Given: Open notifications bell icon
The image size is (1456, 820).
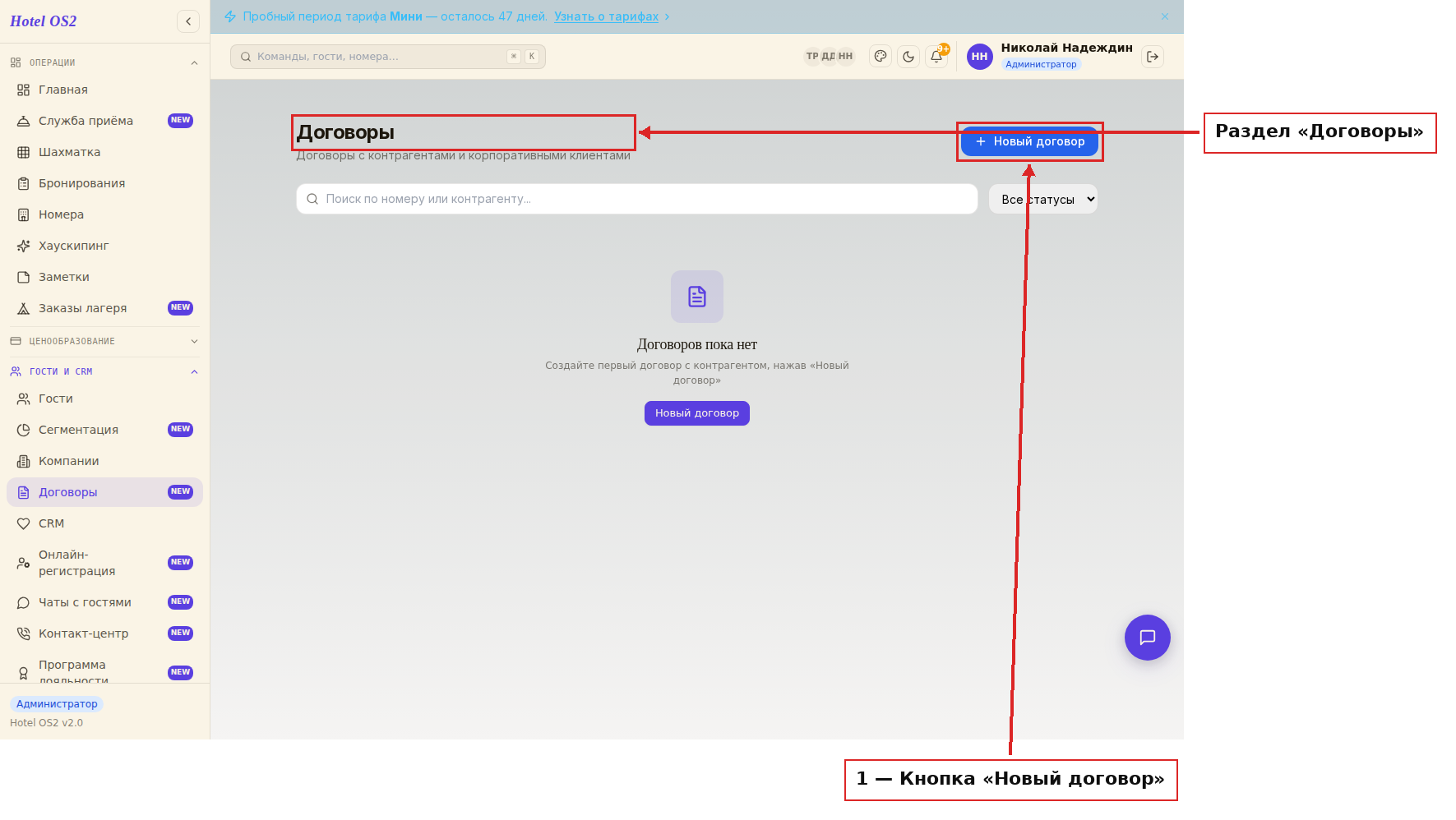Looking at the screenshot, I should 936,57.
